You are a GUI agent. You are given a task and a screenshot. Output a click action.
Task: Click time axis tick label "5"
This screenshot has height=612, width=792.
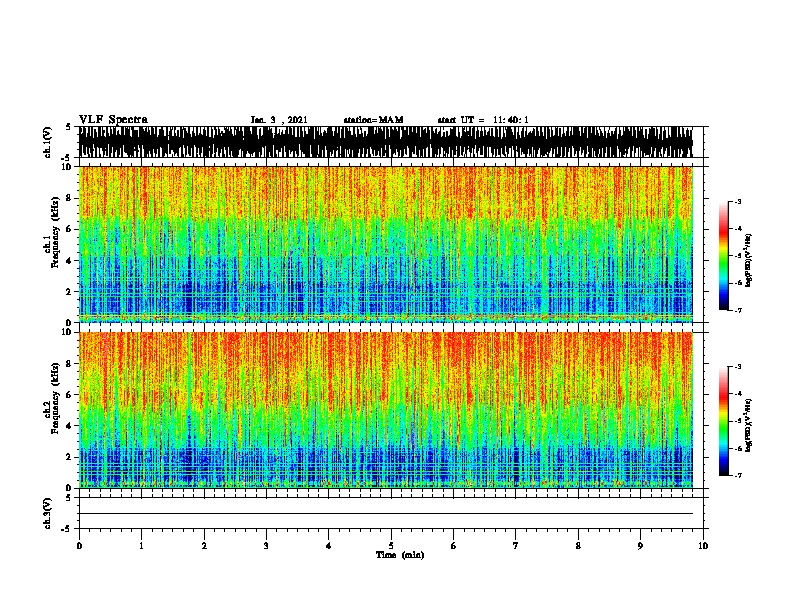pos(391,546)
